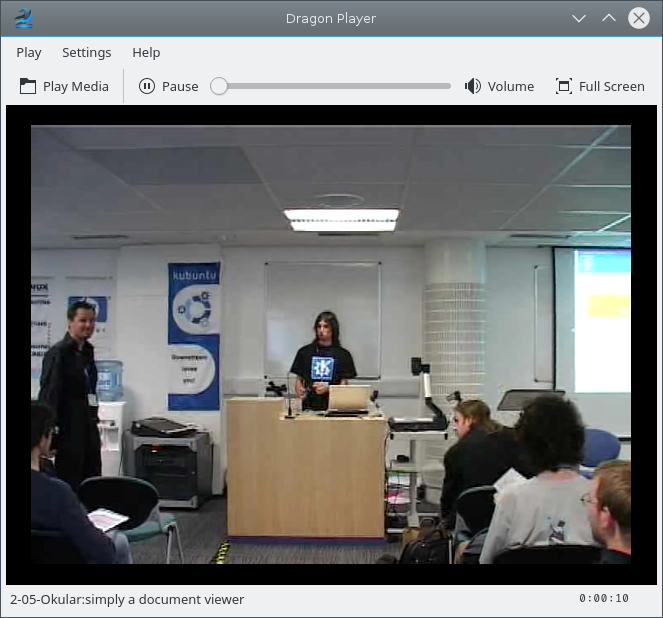Image resolution: width=663 pixels, height=618 pixels.
Task: Maximize the window with the up chevron
Action: pos(609,18)
